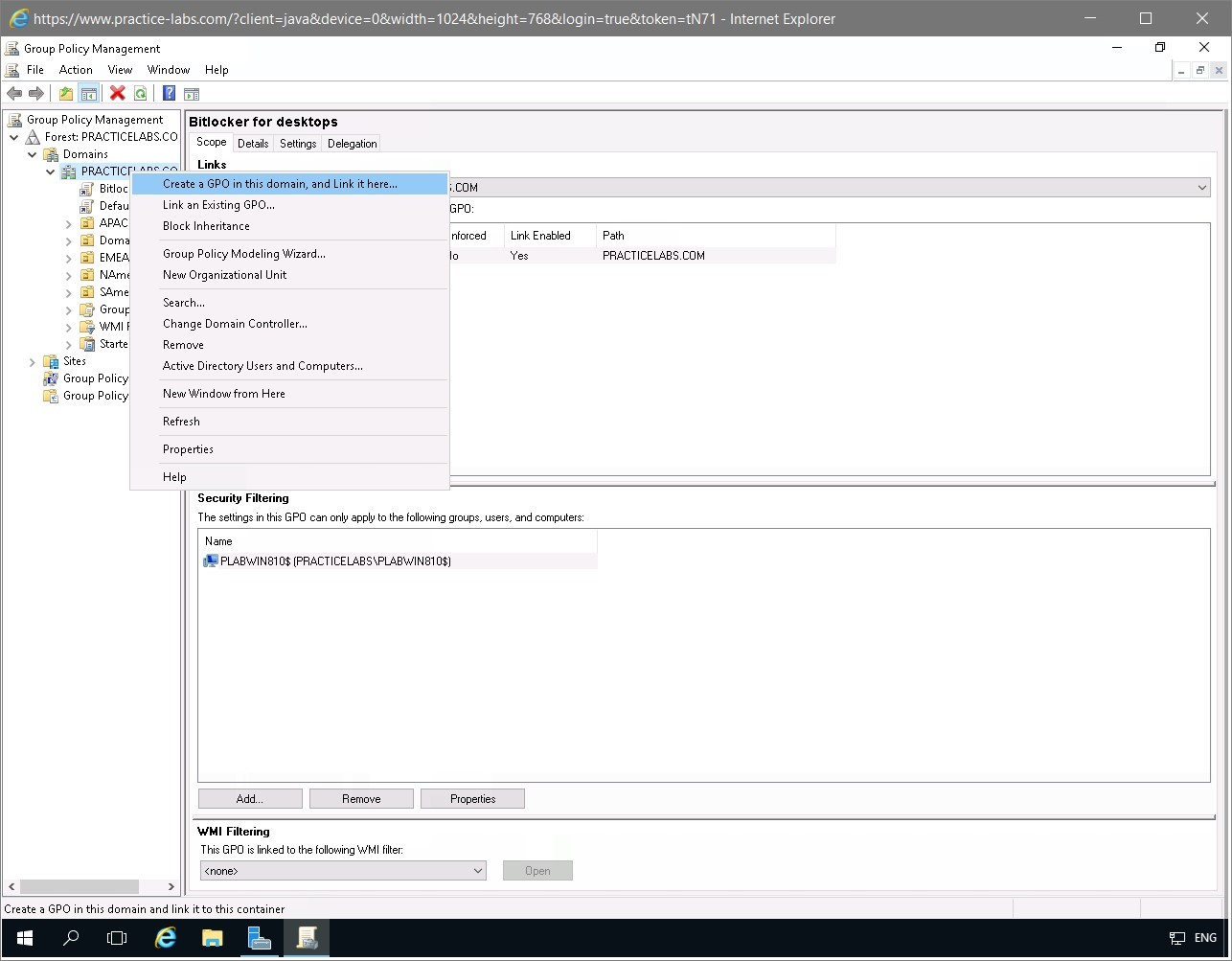Select Group Policy Modeling in the tree
The image size is (1232, 961).
(x=96, y=378)
